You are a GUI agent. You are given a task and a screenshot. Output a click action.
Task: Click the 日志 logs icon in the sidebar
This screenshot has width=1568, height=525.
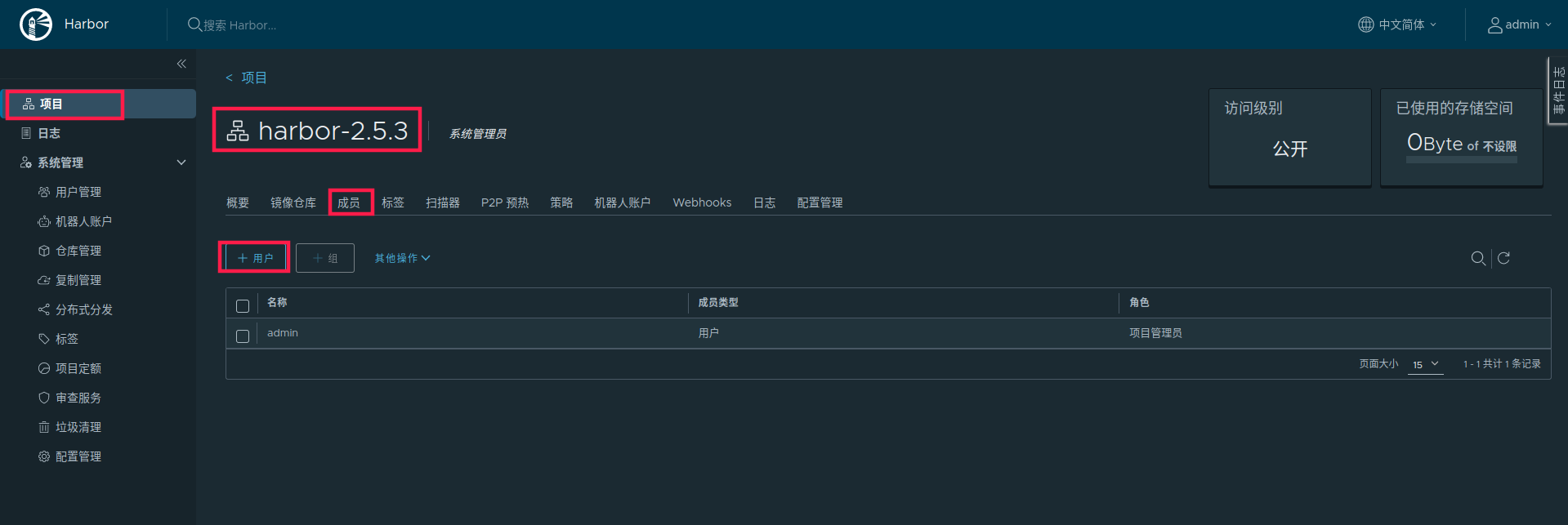[26, 133]
